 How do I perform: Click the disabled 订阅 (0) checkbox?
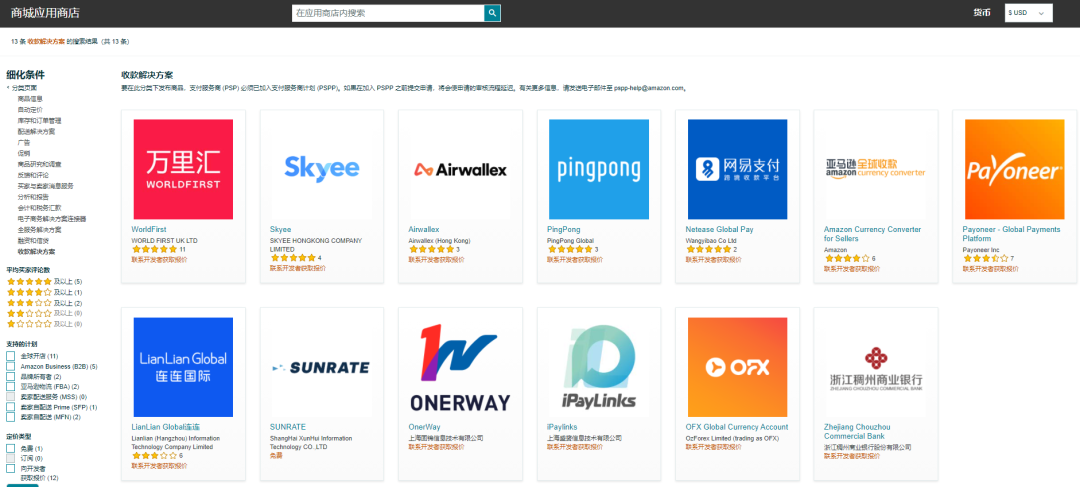click(x=10, y=458)
